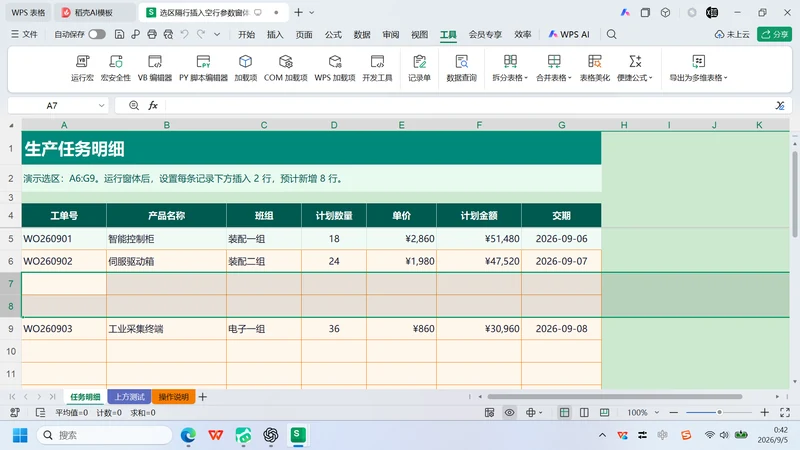Screen dimensions: 800x450
Task: Switch to the 开始 ribbon tab
Action: (246, 34)
